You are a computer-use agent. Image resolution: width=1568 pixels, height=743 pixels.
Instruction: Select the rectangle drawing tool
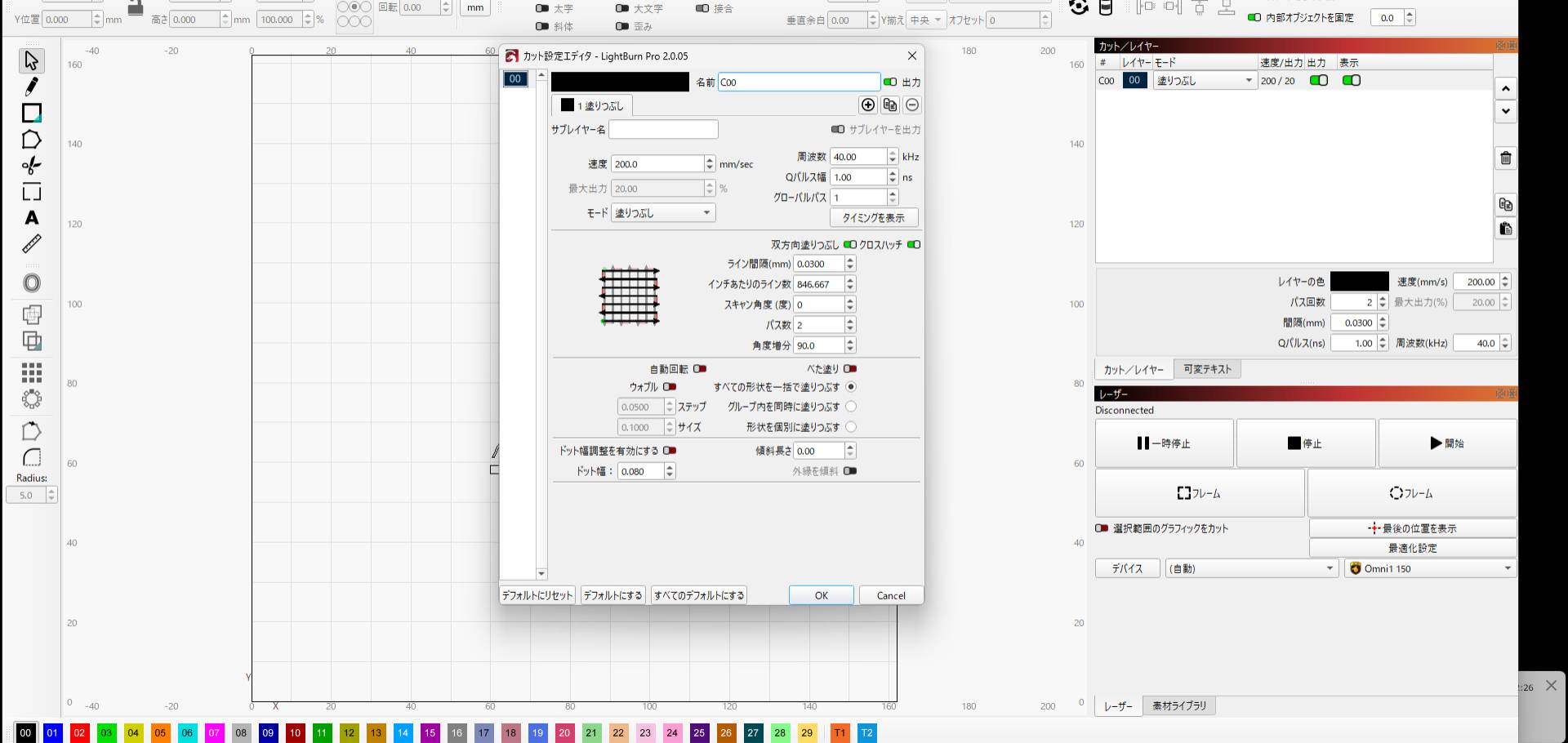pos(31,113)
